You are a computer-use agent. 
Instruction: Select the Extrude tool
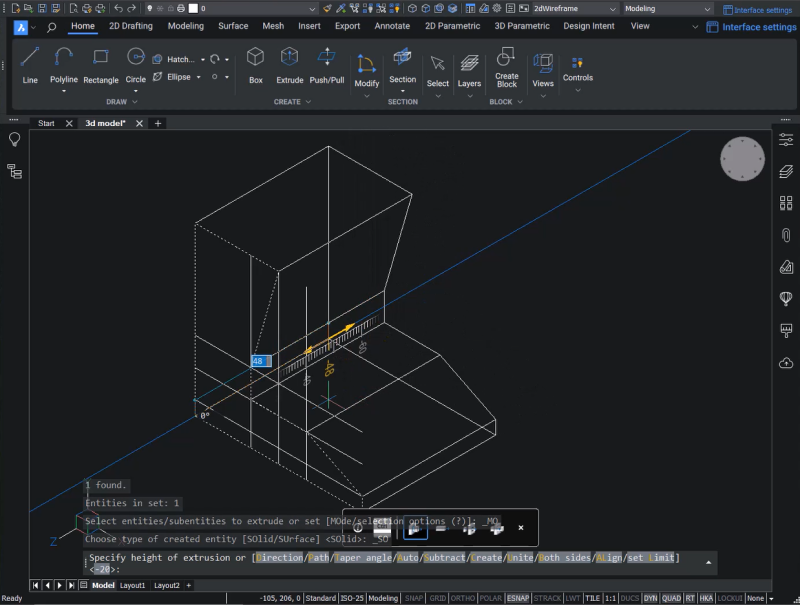289,67
